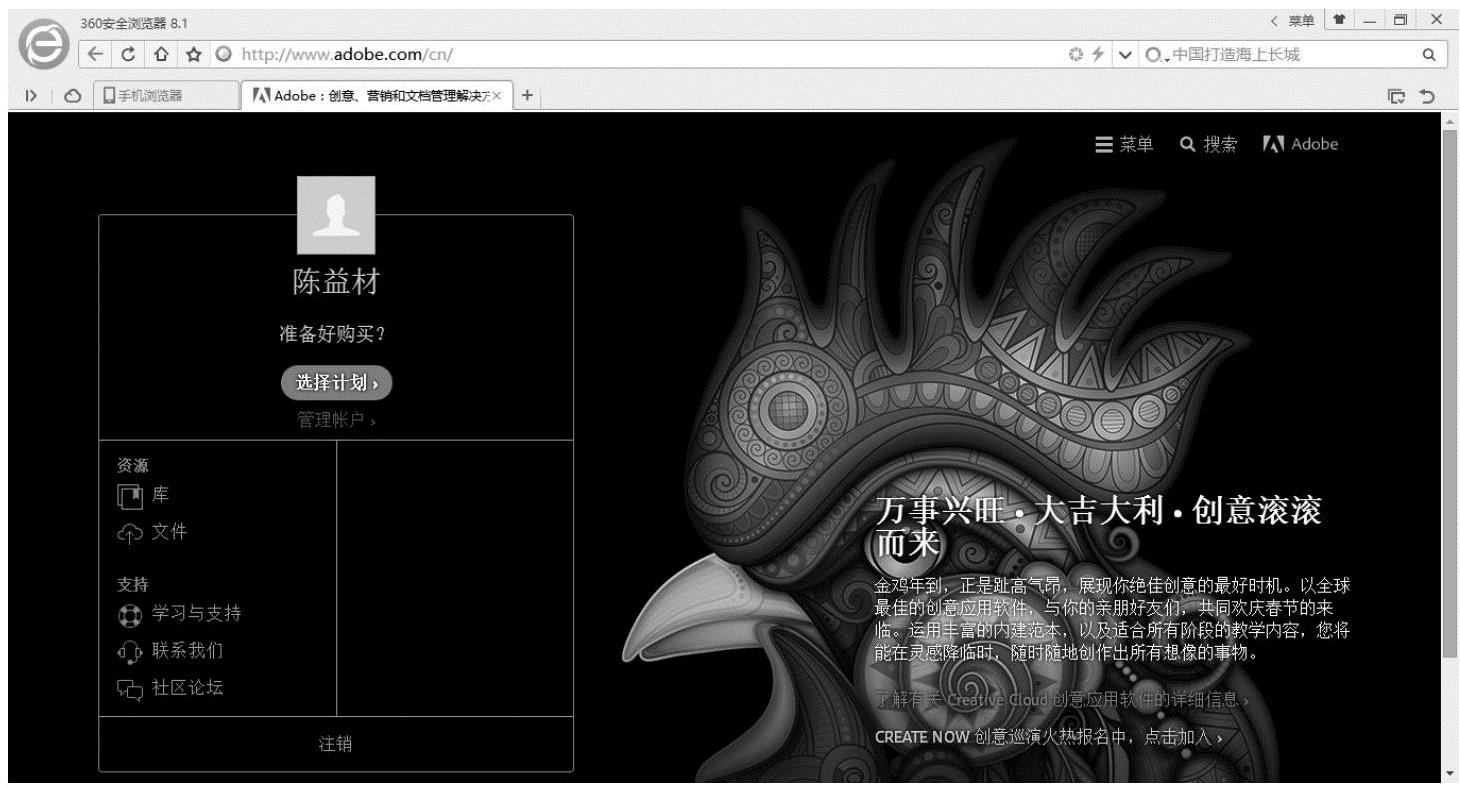Open the Creative Cloud 详细信息 link
Screen dimensions: 1460x786
[x=1062, y=698]
